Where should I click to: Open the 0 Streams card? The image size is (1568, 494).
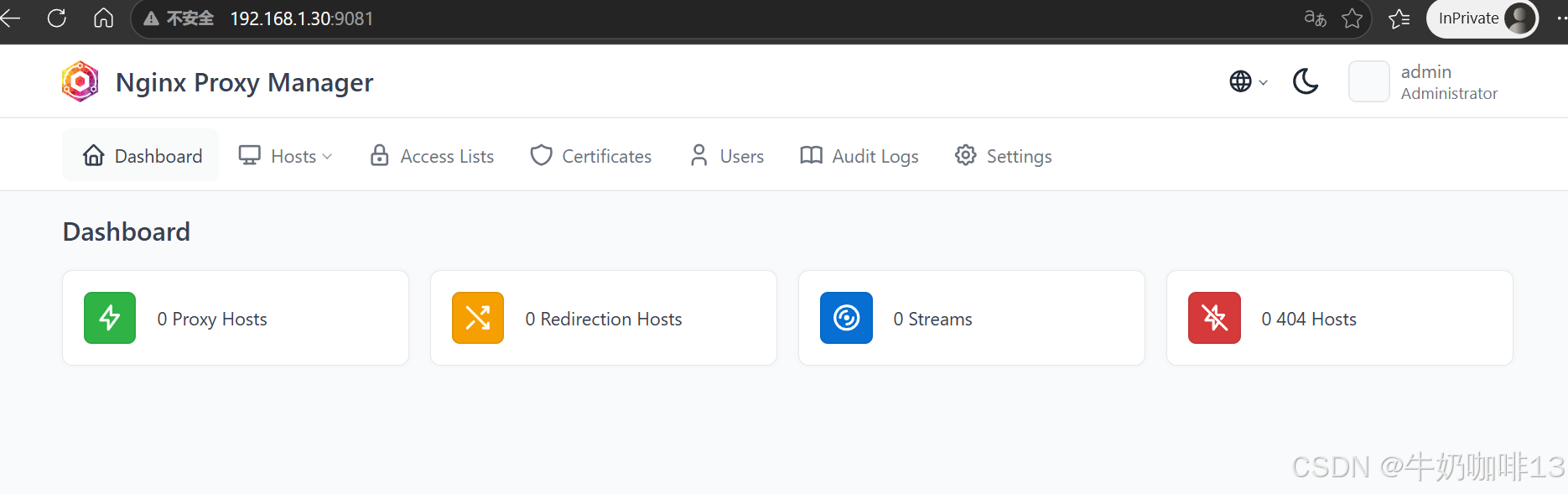click(972, 318)
